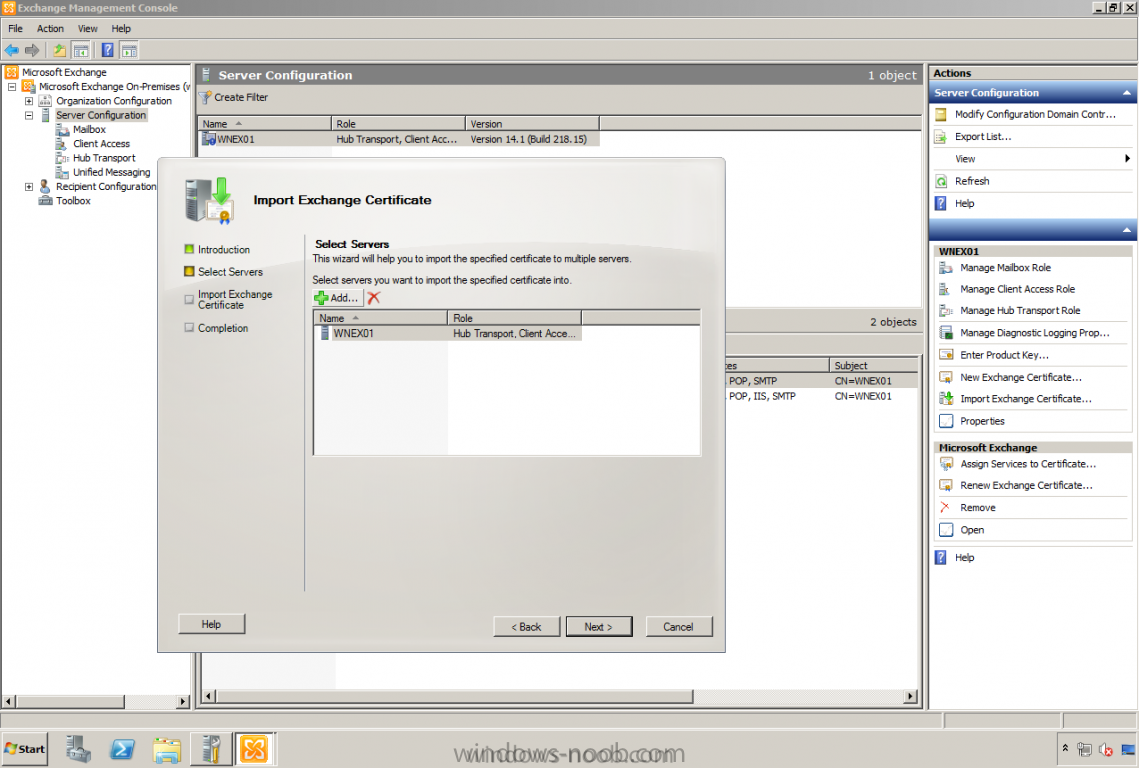This screenshot has width=1139, height=768.
Task: Sort wizard server list by Name column
Action: point(381,318)
